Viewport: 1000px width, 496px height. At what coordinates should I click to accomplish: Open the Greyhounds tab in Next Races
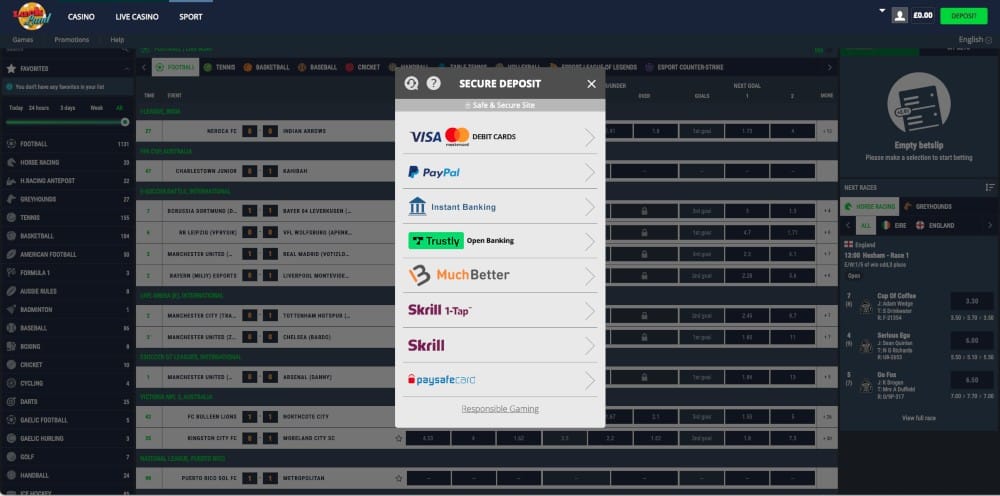tap(927, 206)
